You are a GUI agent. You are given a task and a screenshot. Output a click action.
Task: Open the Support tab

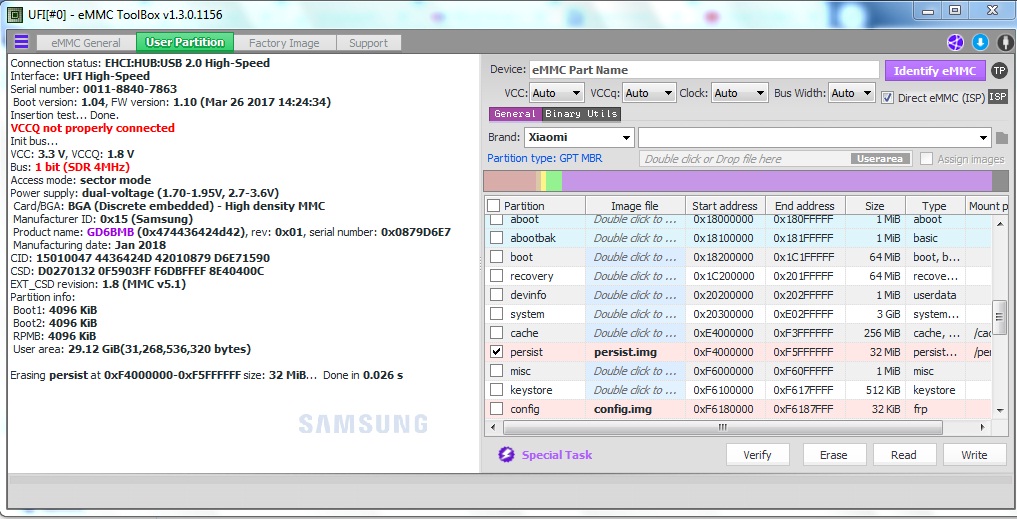368,43
